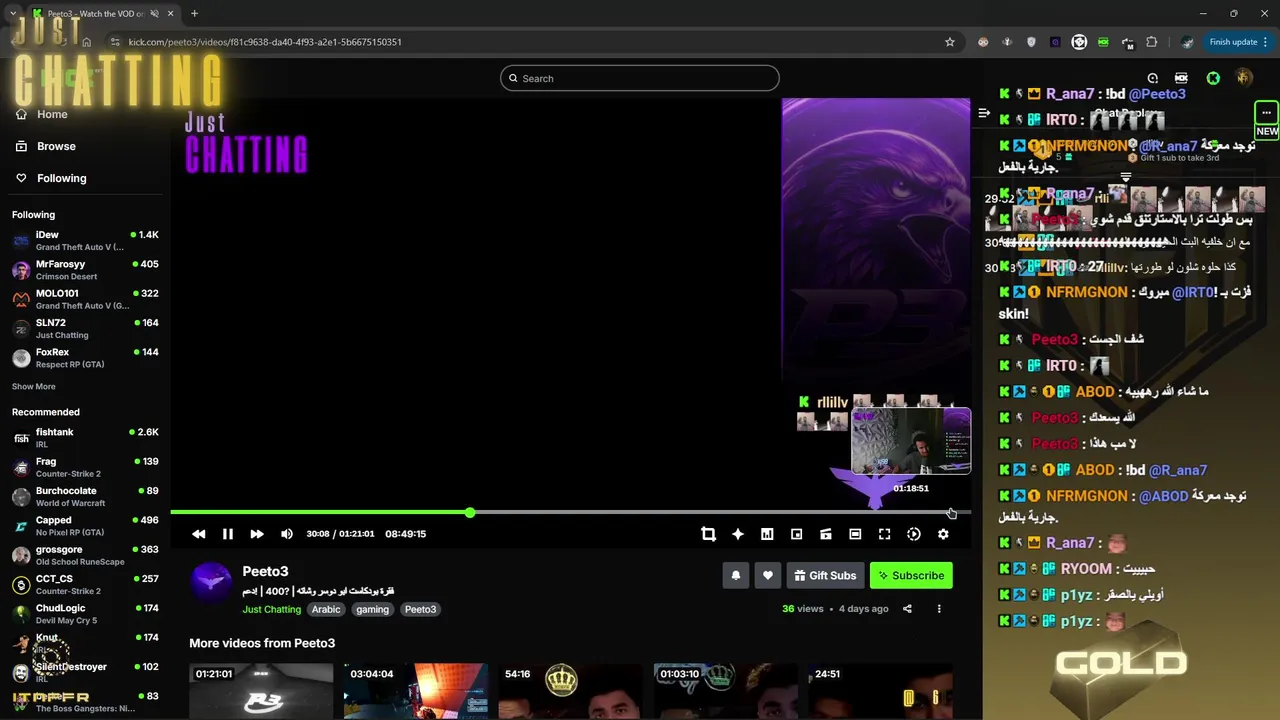
Task: Open SLN72 Just Chatting channel
Action: [86, 328]
